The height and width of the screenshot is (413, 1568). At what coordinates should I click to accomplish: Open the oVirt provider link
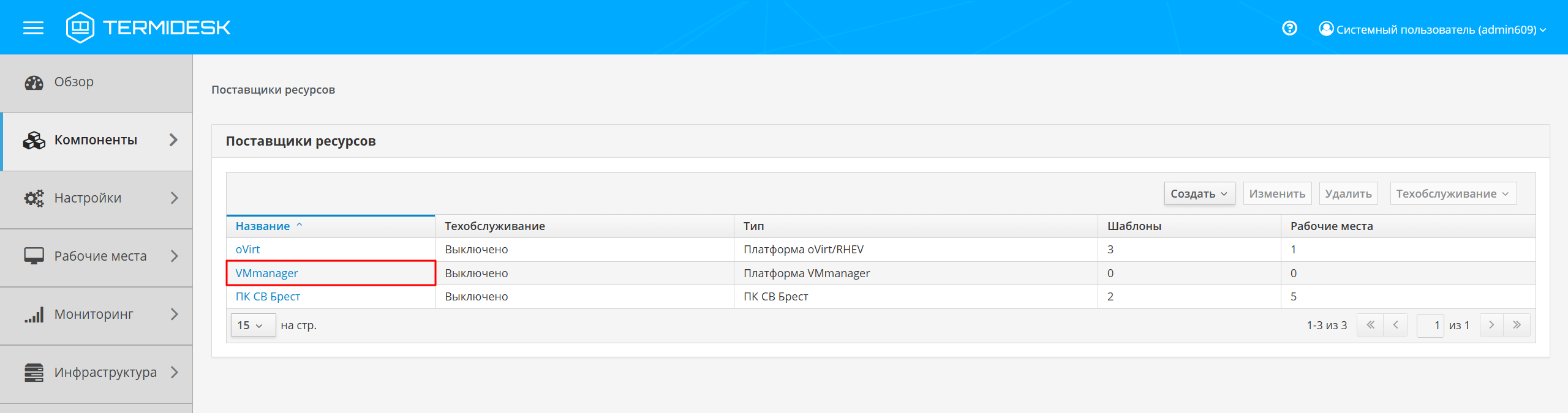coord(247,250)
